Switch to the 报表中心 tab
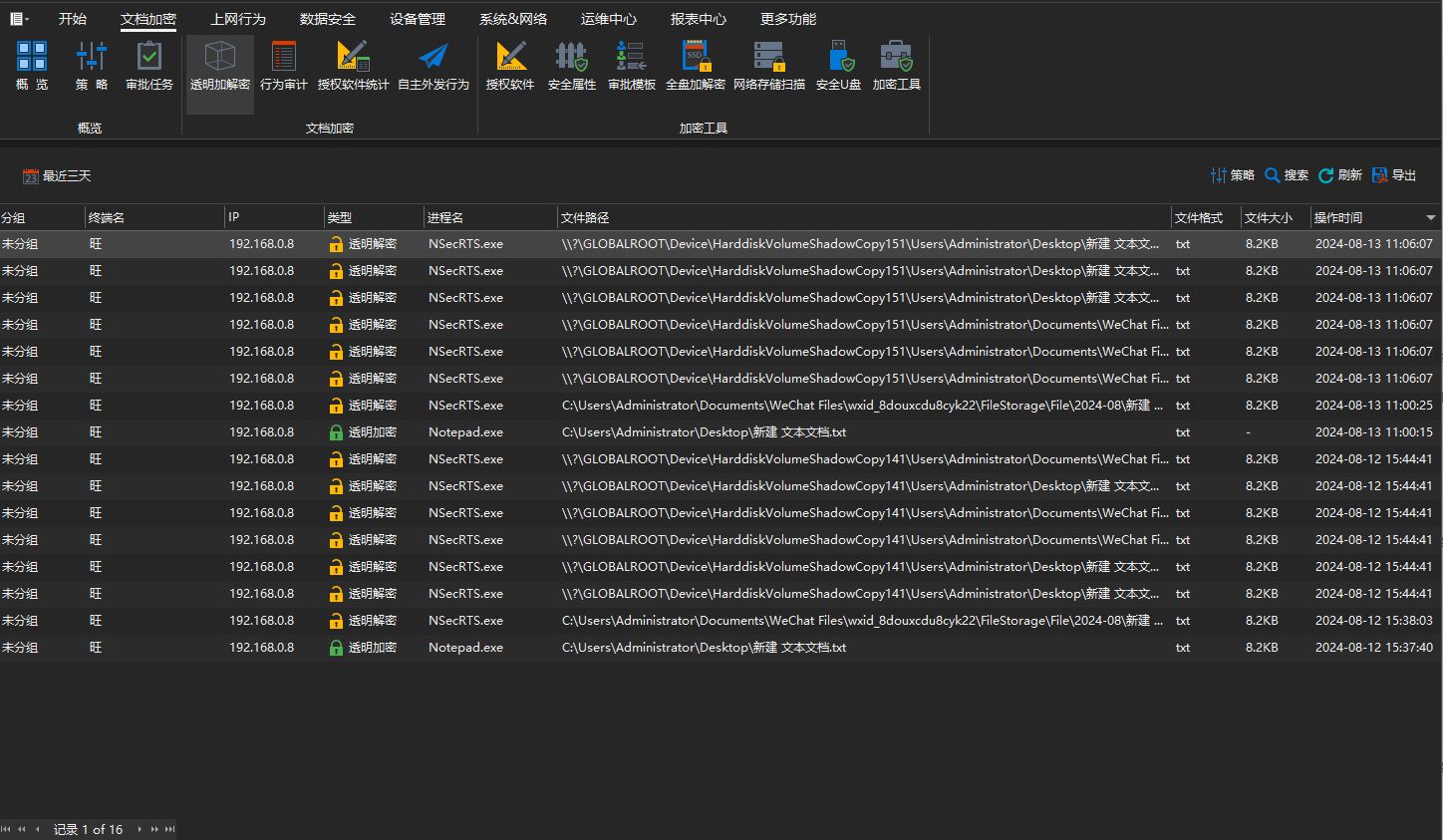 pos(699,19)
